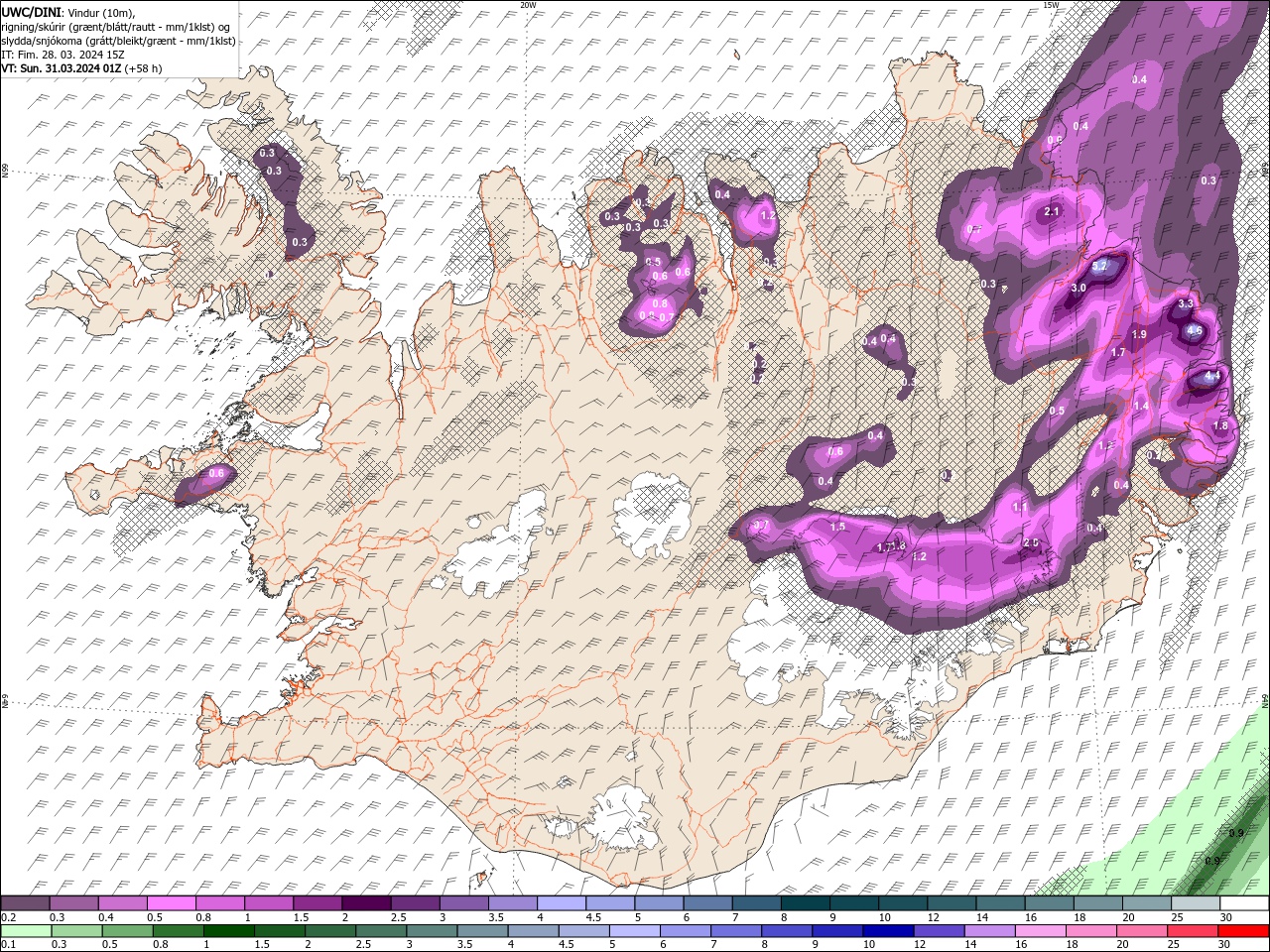This screenshot has width=1270, height=952.
Task: Click the 'slydda/snjókoma' legend description line
Action: click(118, 41)
